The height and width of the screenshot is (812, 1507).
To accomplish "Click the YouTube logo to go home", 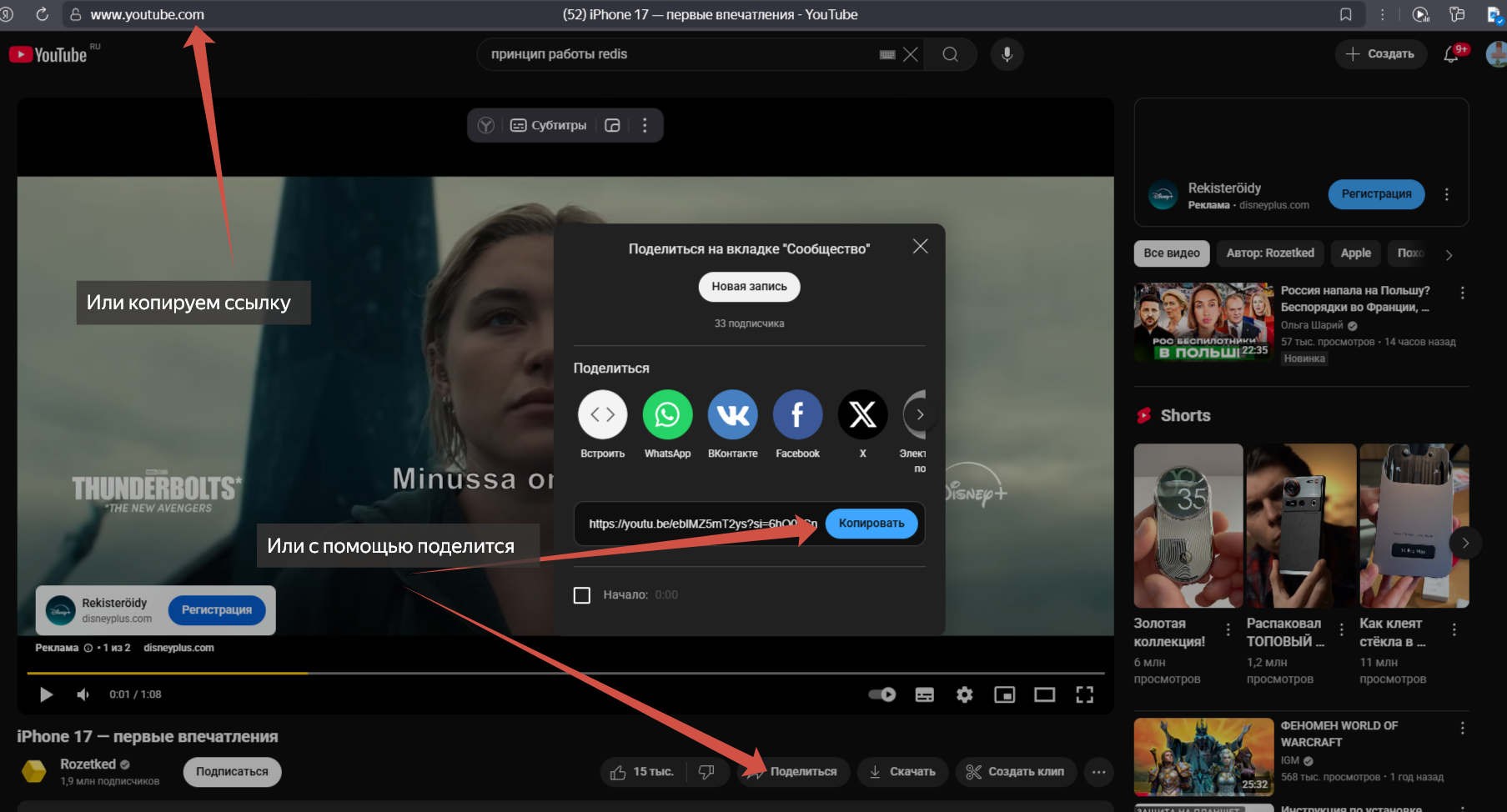I will [x=48, y=55].
